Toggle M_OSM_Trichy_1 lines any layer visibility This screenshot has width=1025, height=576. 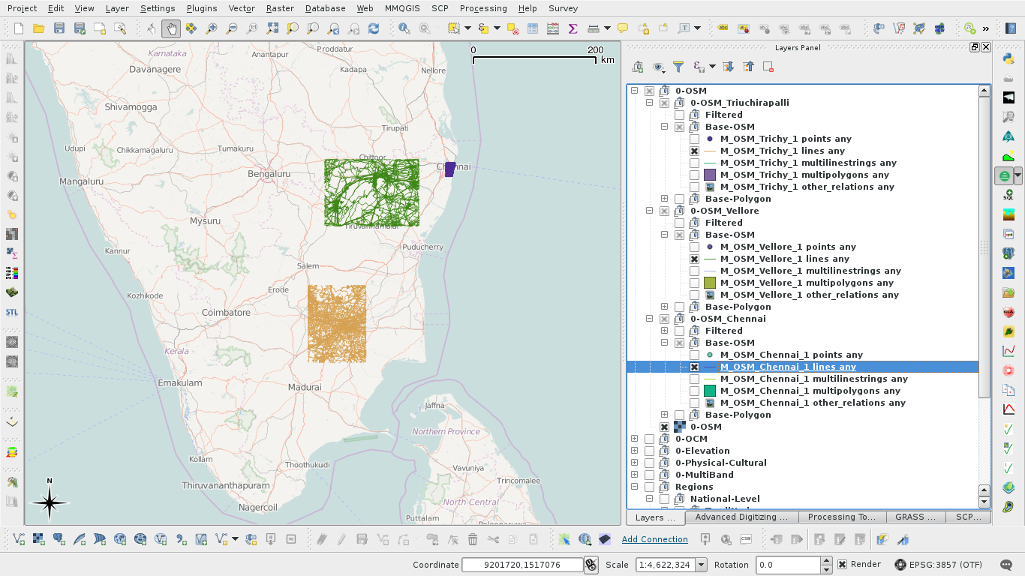coord(694,151)
